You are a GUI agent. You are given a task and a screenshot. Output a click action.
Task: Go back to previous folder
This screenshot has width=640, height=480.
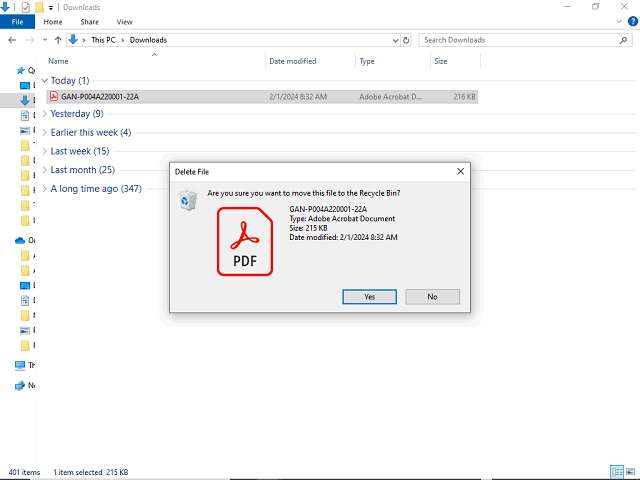pyautogui.click(x=12, y=40)
